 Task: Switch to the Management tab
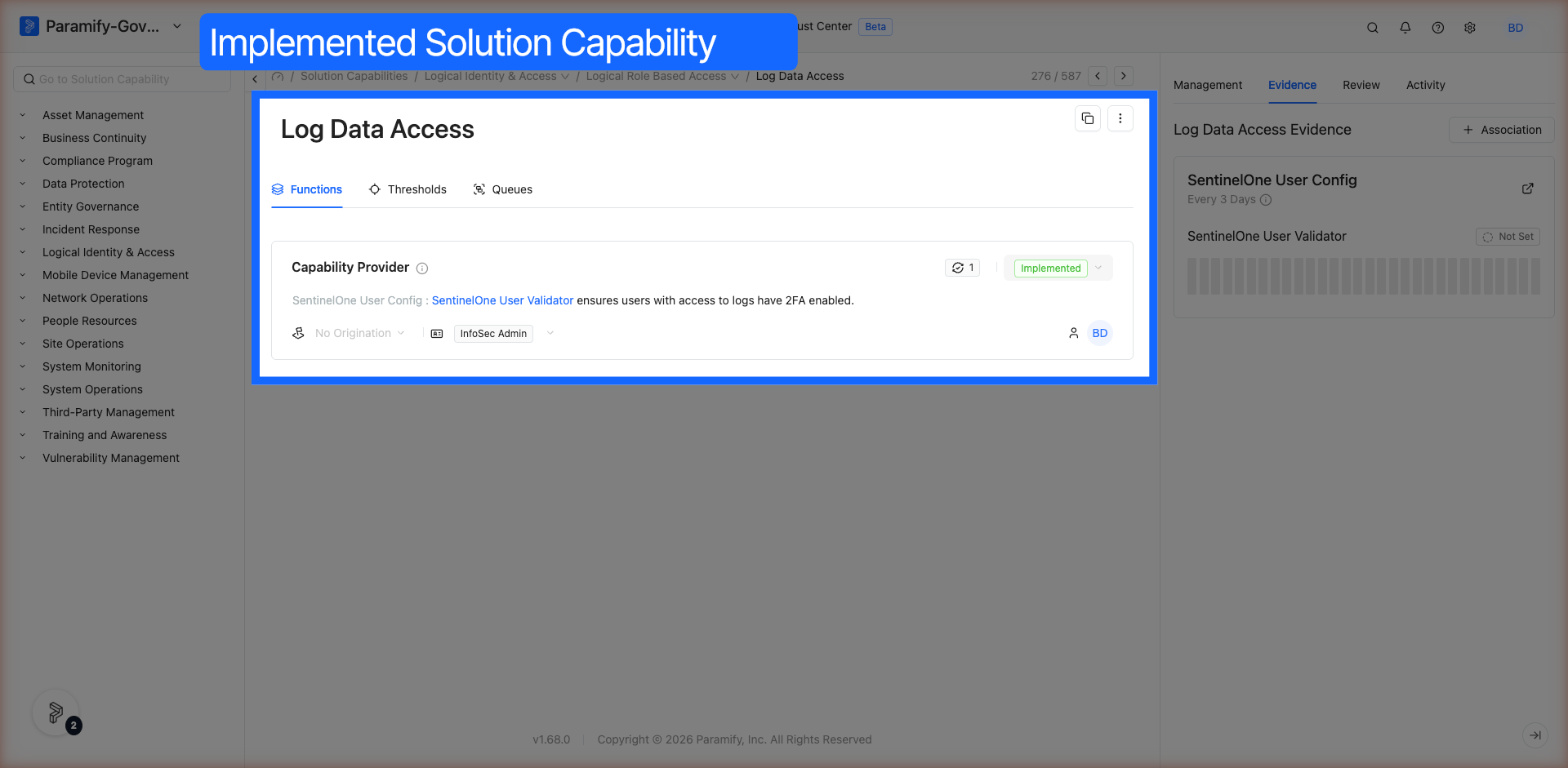[x=1208, y=85]
